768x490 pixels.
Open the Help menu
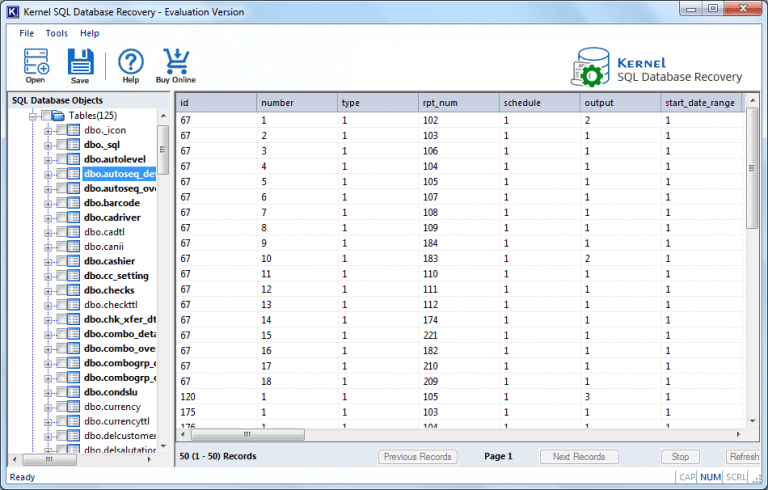pos(90,33)
